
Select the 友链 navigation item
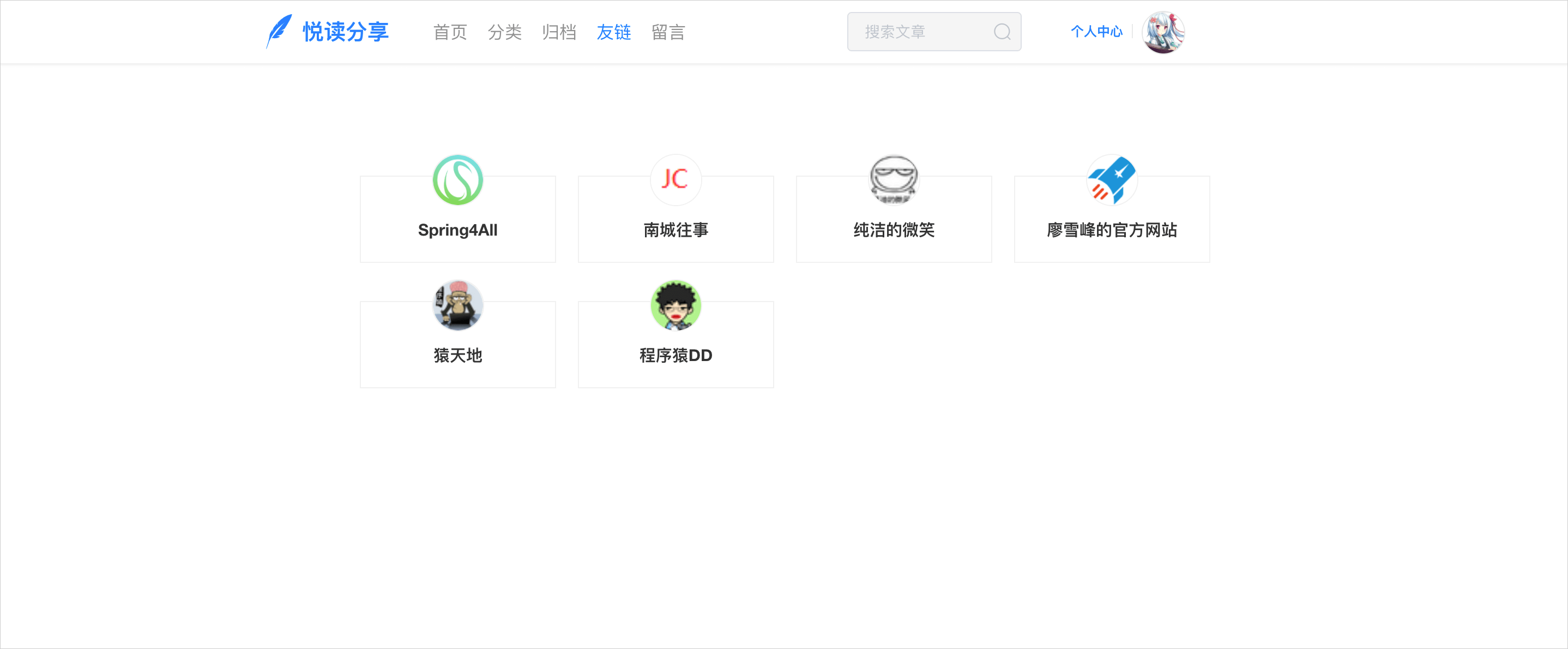(x=613, y=32)
